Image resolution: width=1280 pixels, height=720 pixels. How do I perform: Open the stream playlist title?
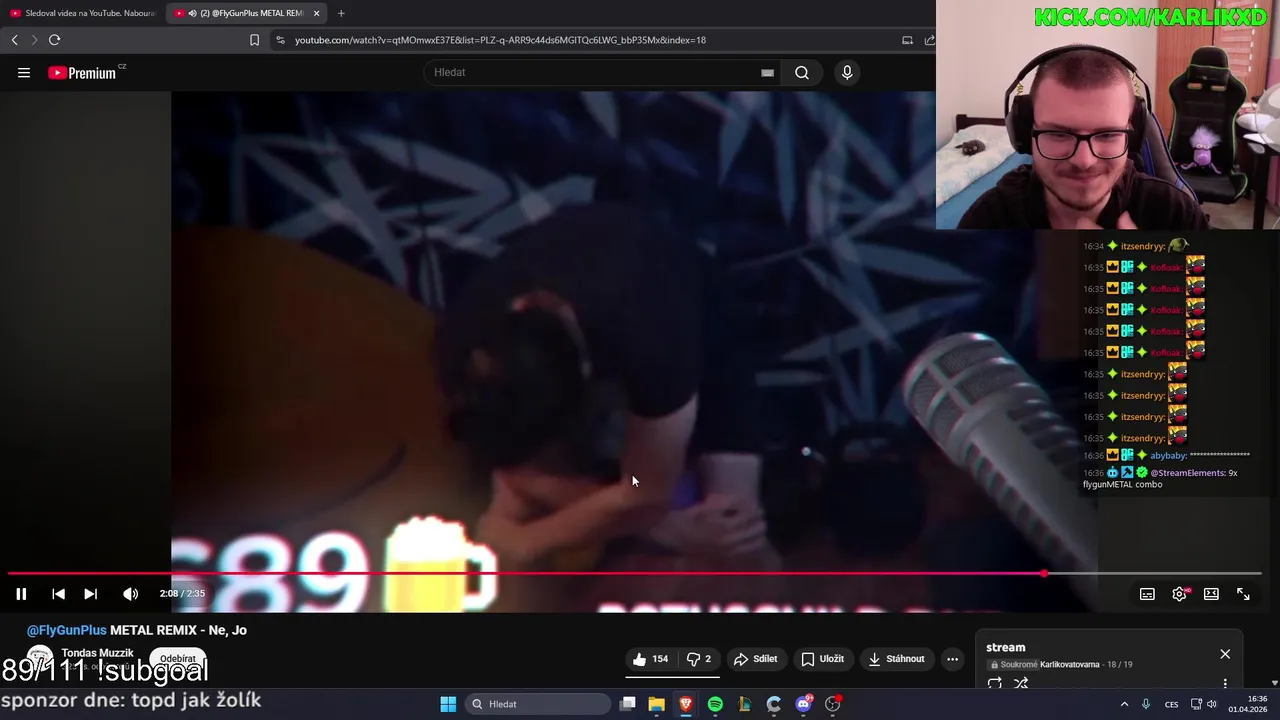click(x=1005, y=647)
